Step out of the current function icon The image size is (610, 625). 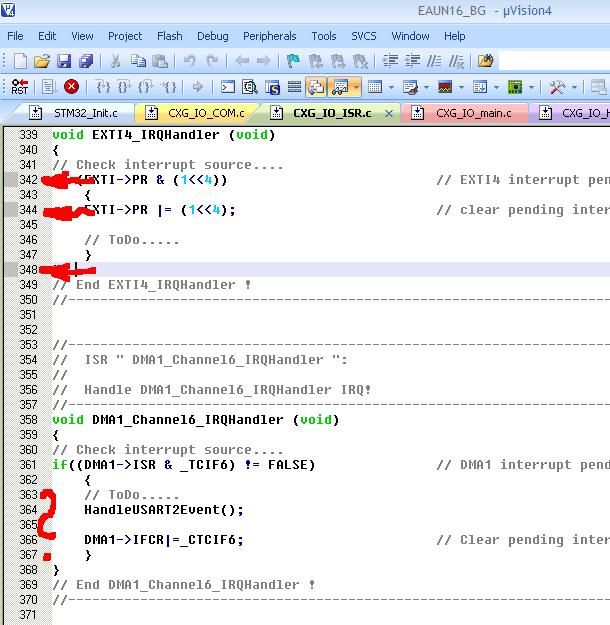[x=146, y=87]
